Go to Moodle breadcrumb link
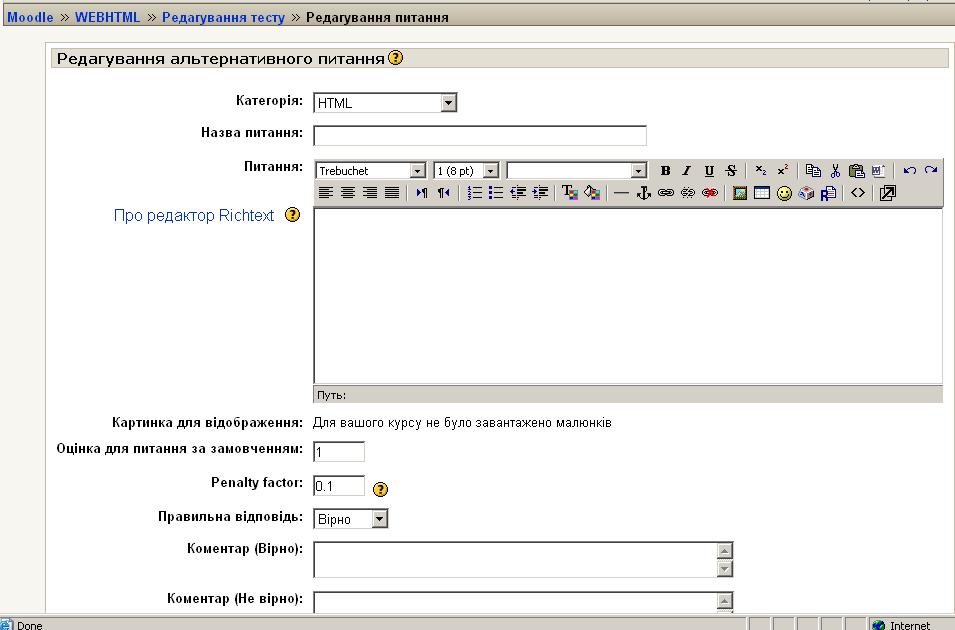Viewport: 955px width, 630px height. coord(30,17)
